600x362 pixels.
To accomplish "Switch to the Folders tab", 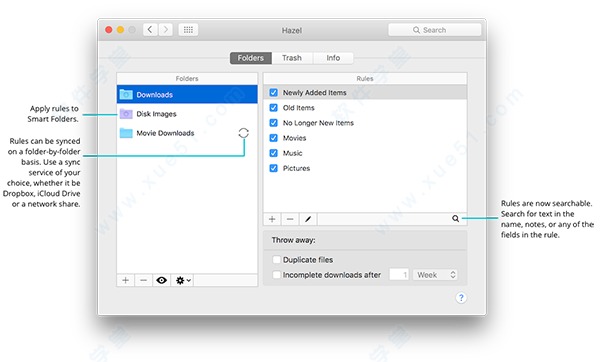I will click(x=251, y=58).
